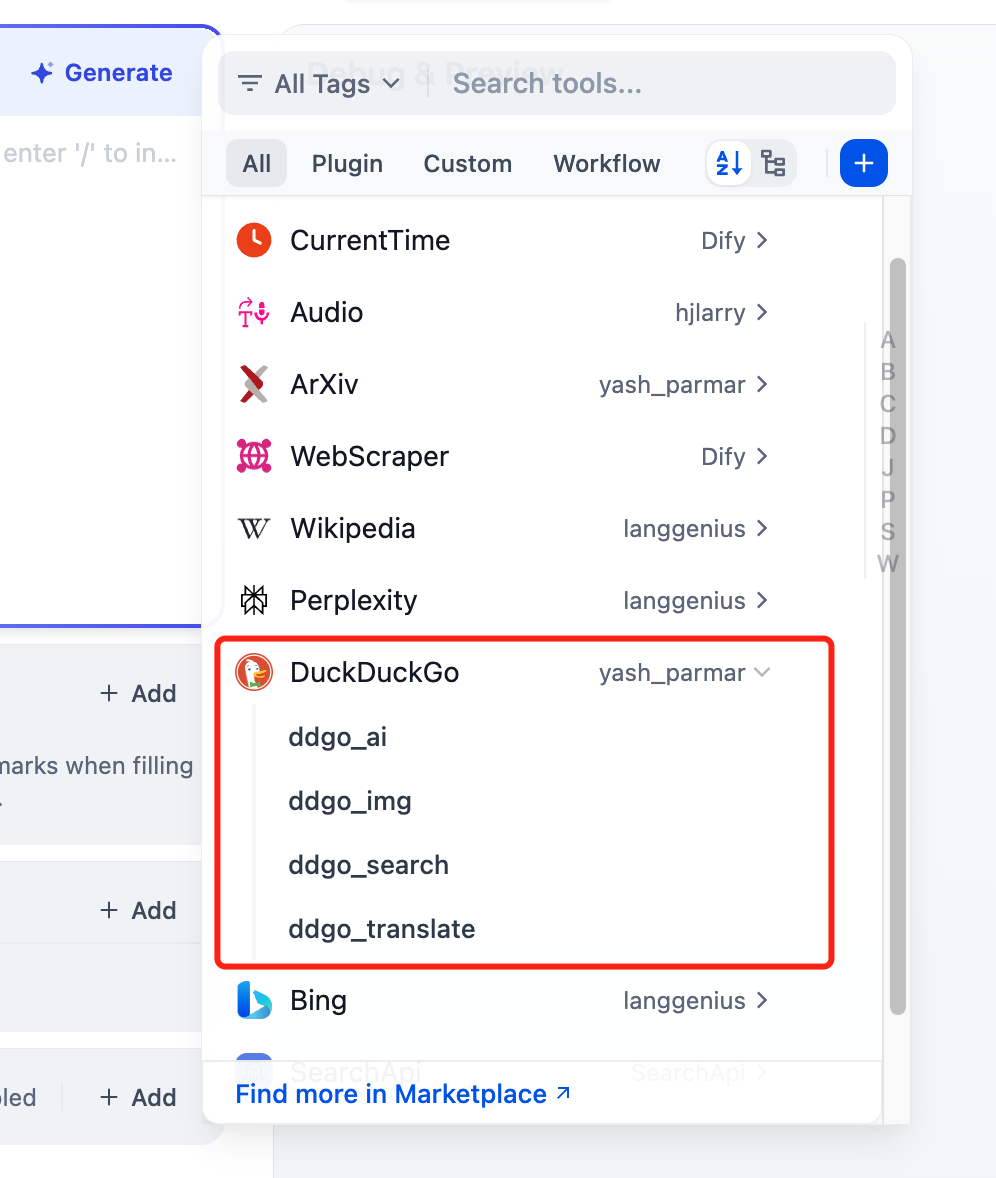Click the Perplexity tool icon
Viewport: 996px width, 1178px height.
tap(254, 600)
